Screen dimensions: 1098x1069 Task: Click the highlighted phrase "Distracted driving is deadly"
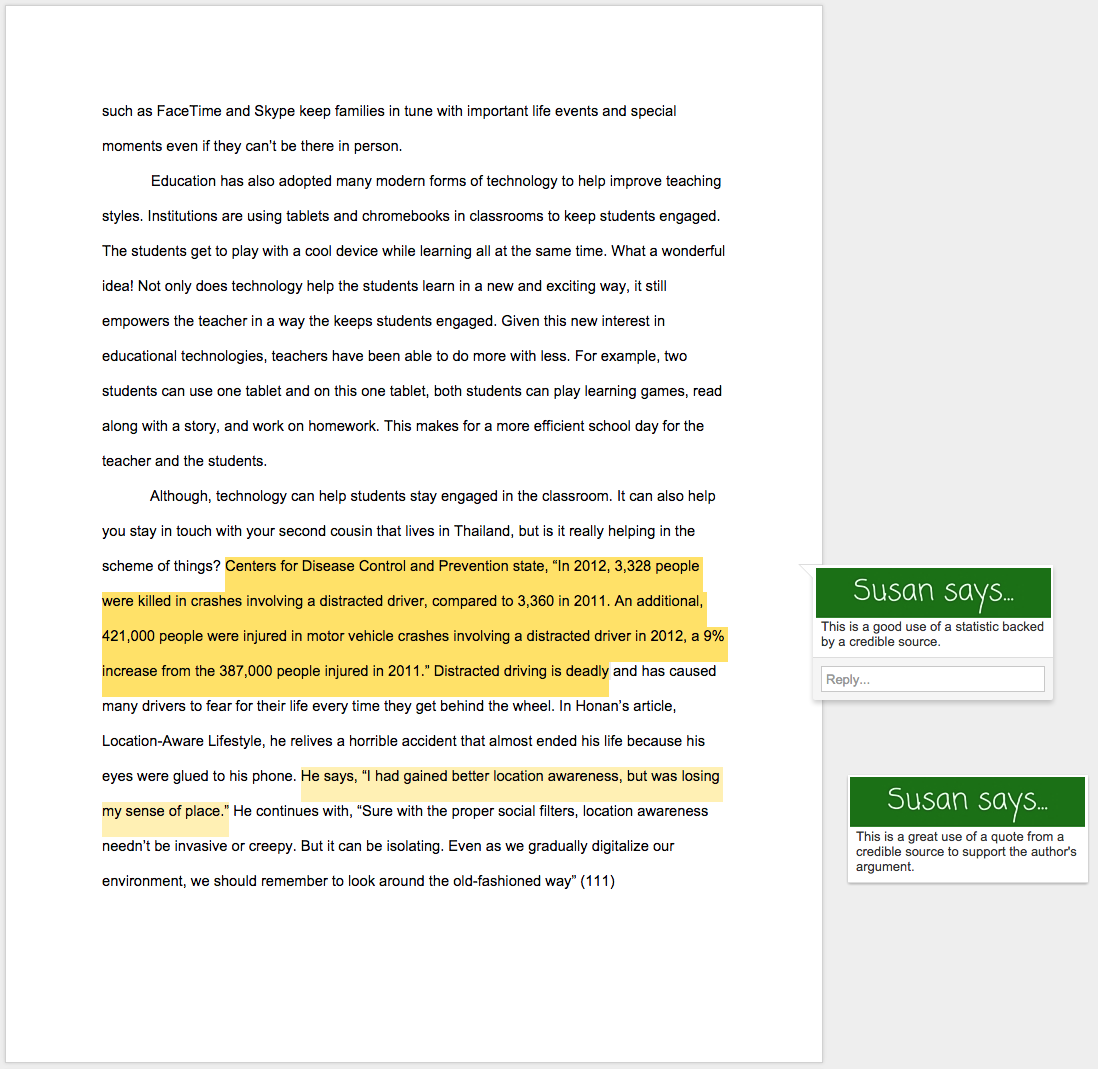(x=520, y=670)
